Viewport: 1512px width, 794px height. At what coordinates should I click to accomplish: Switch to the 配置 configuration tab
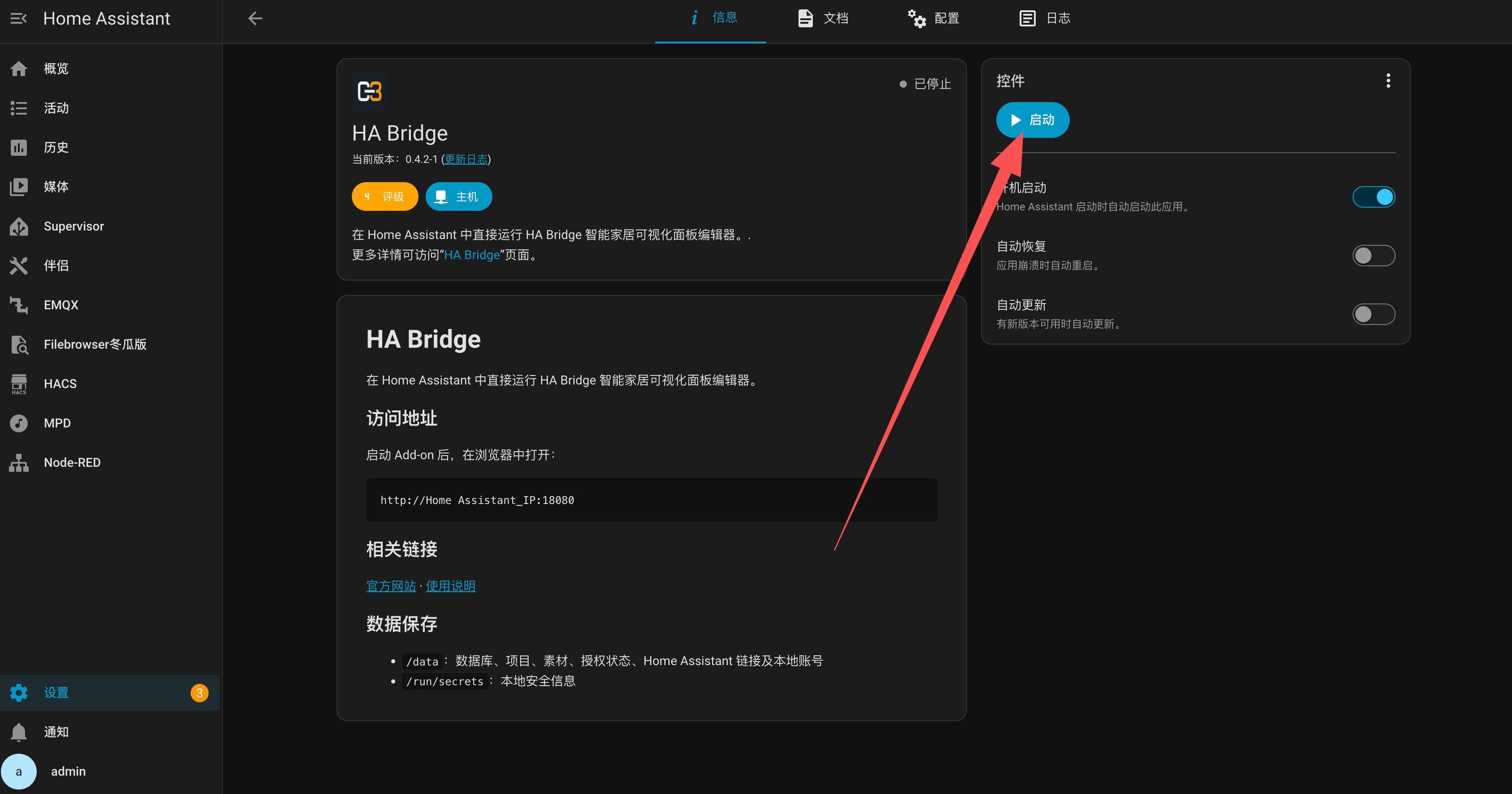point(933,19)
